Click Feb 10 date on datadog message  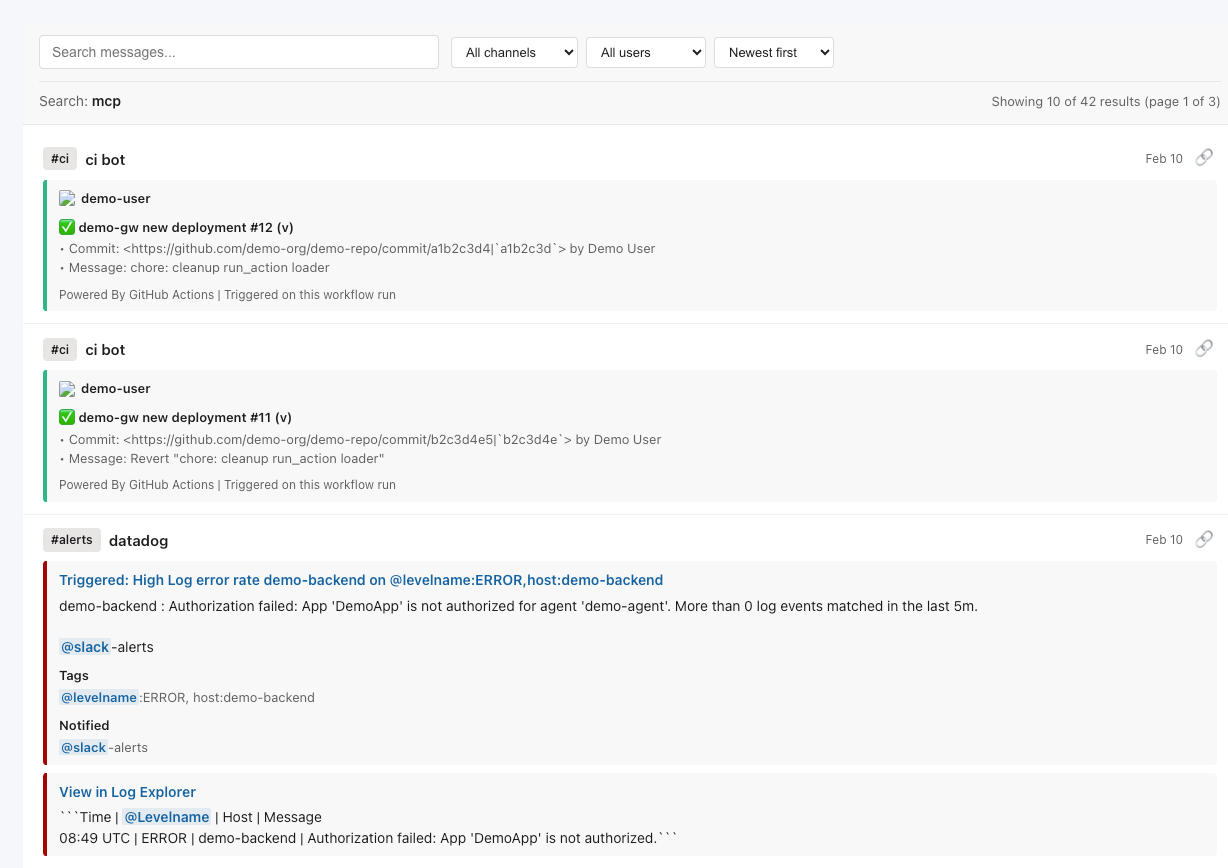[1164, 539]
